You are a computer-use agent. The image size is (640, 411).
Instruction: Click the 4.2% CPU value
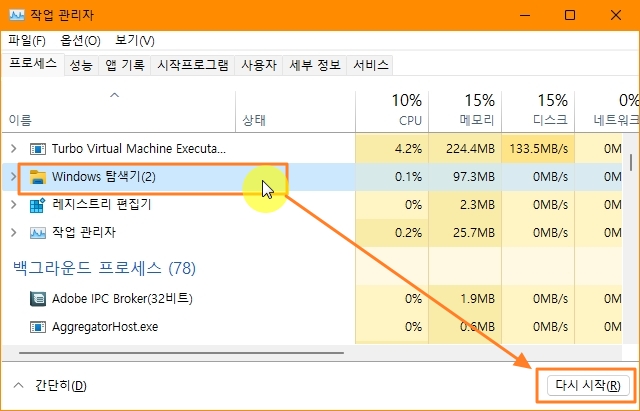pyautogui.click(x=408, y=149)
